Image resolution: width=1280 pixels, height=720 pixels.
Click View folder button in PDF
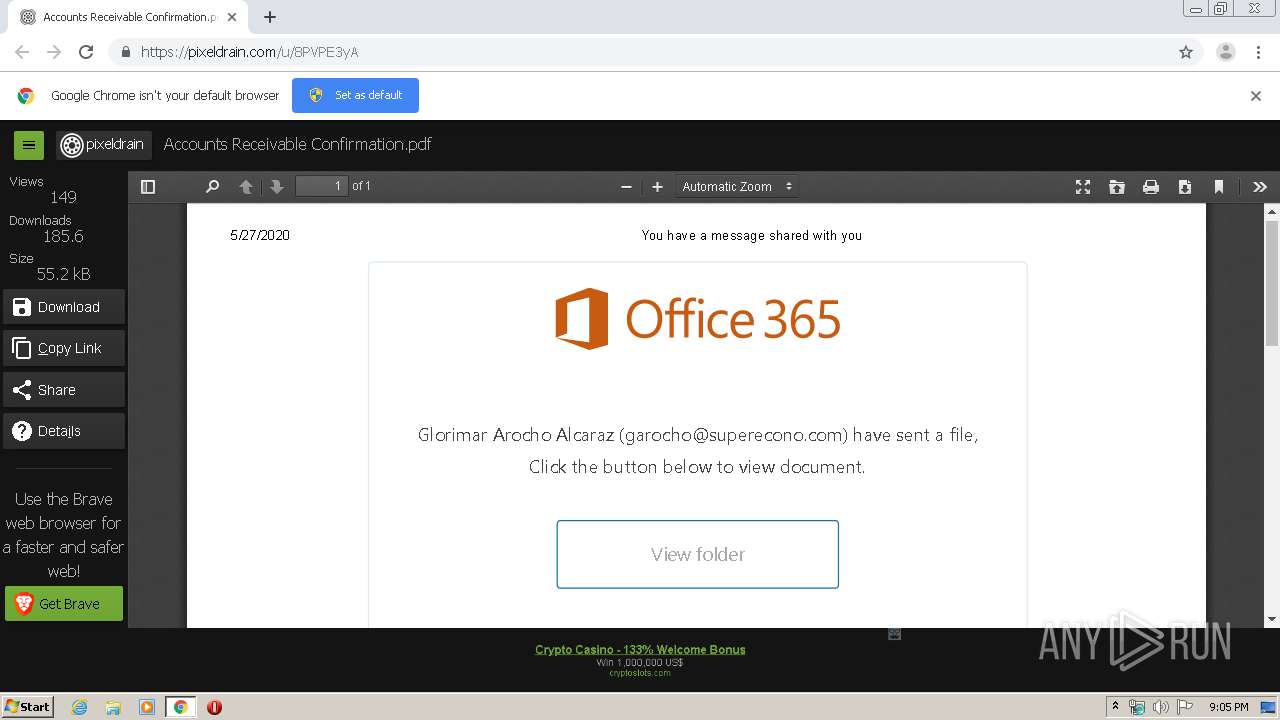click(698, 554)
